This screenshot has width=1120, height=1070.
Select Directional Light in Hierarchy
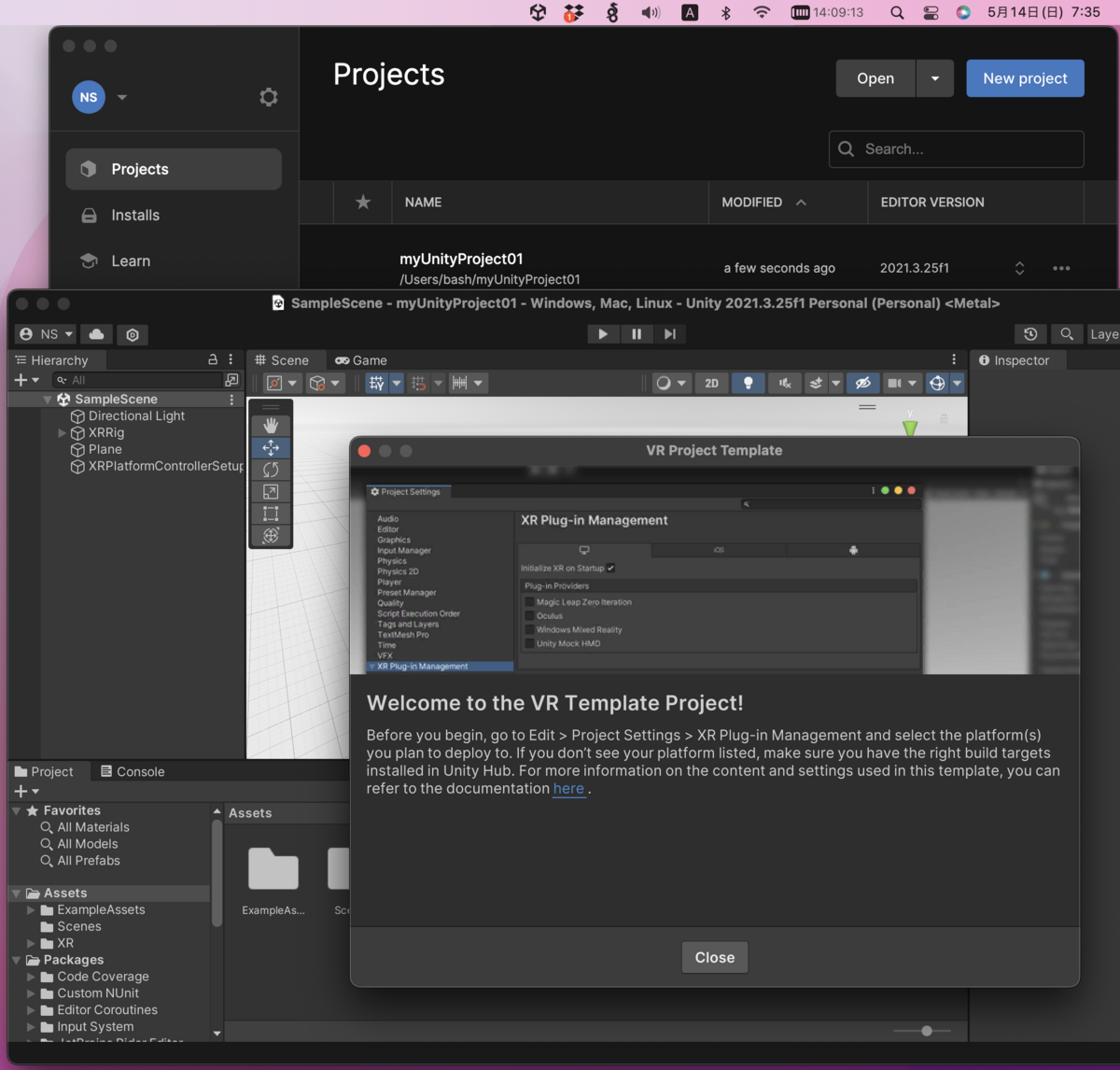[136, 416]
